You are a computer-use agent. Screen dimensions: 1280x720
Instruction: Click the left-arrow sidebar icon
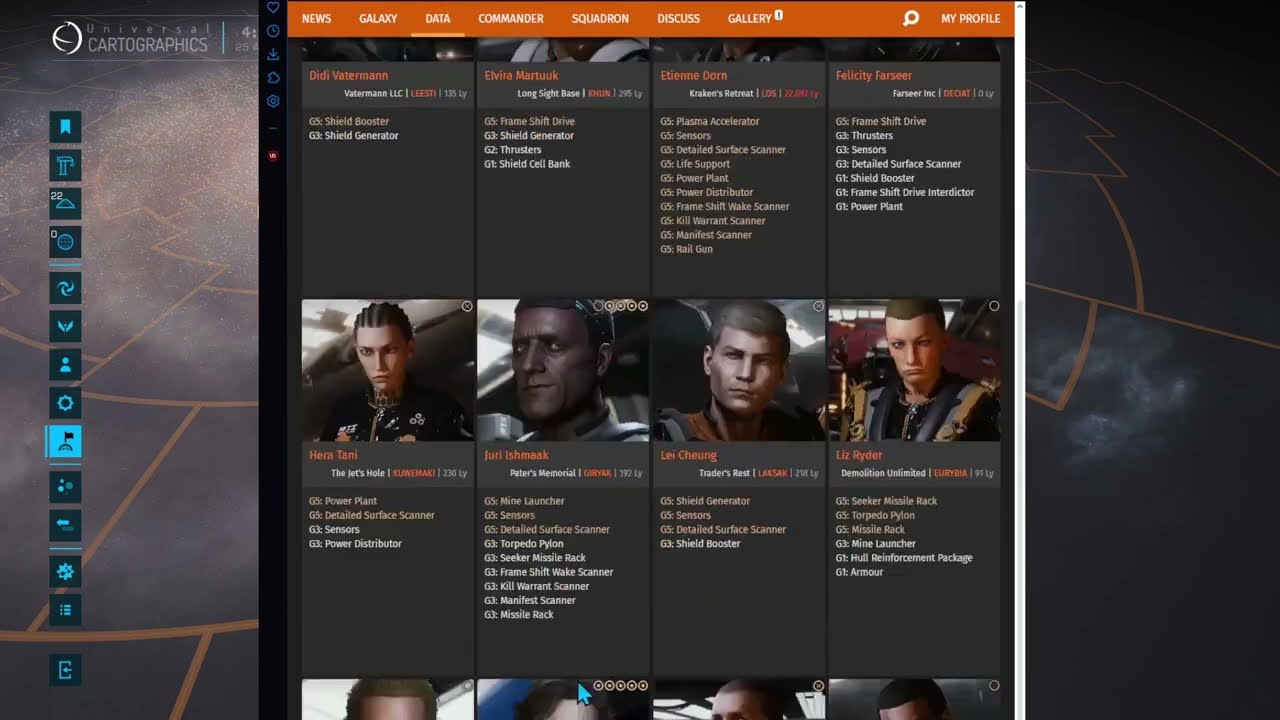[65, 525]
